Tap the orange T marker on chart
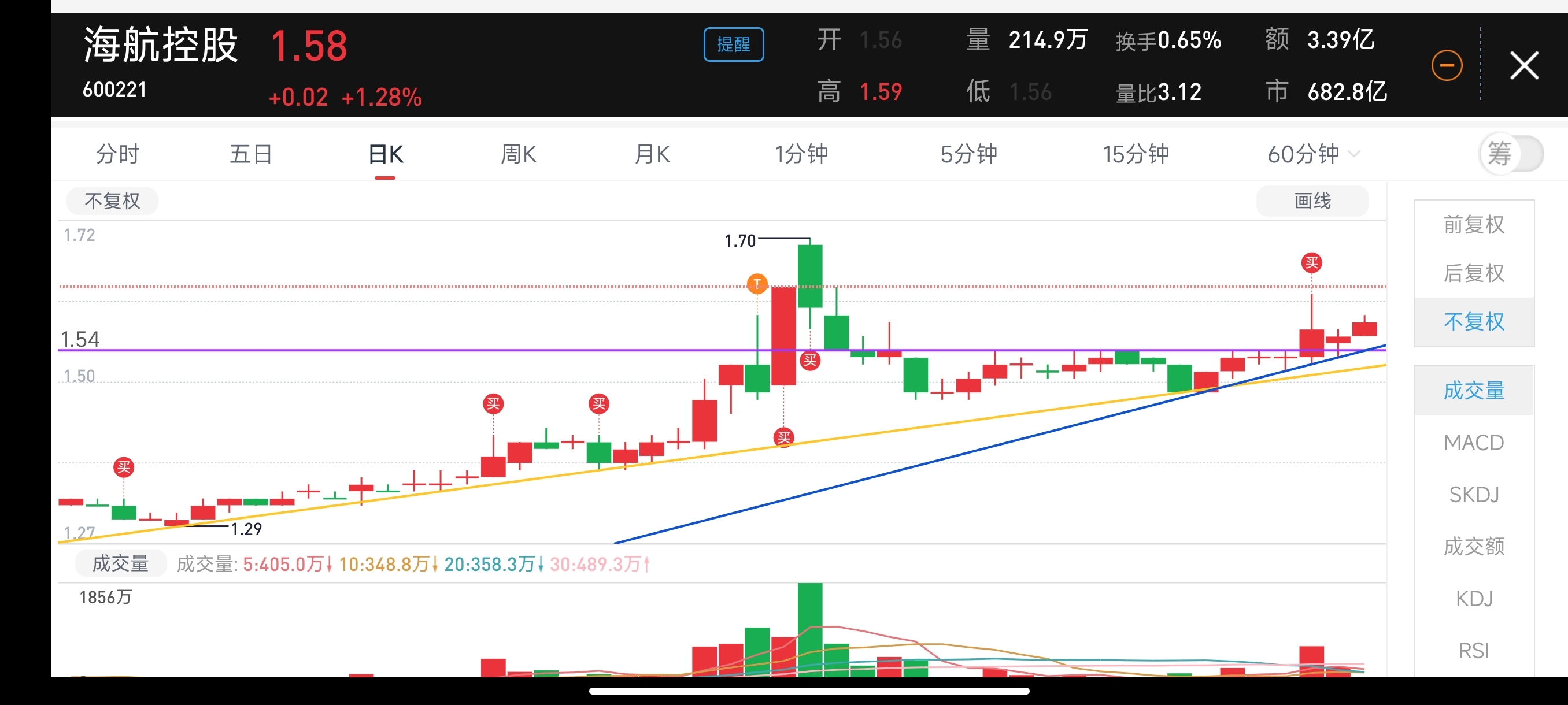The width and height of the screenshot is (1568, 705). pyautogui.click(x=757, y=284)
